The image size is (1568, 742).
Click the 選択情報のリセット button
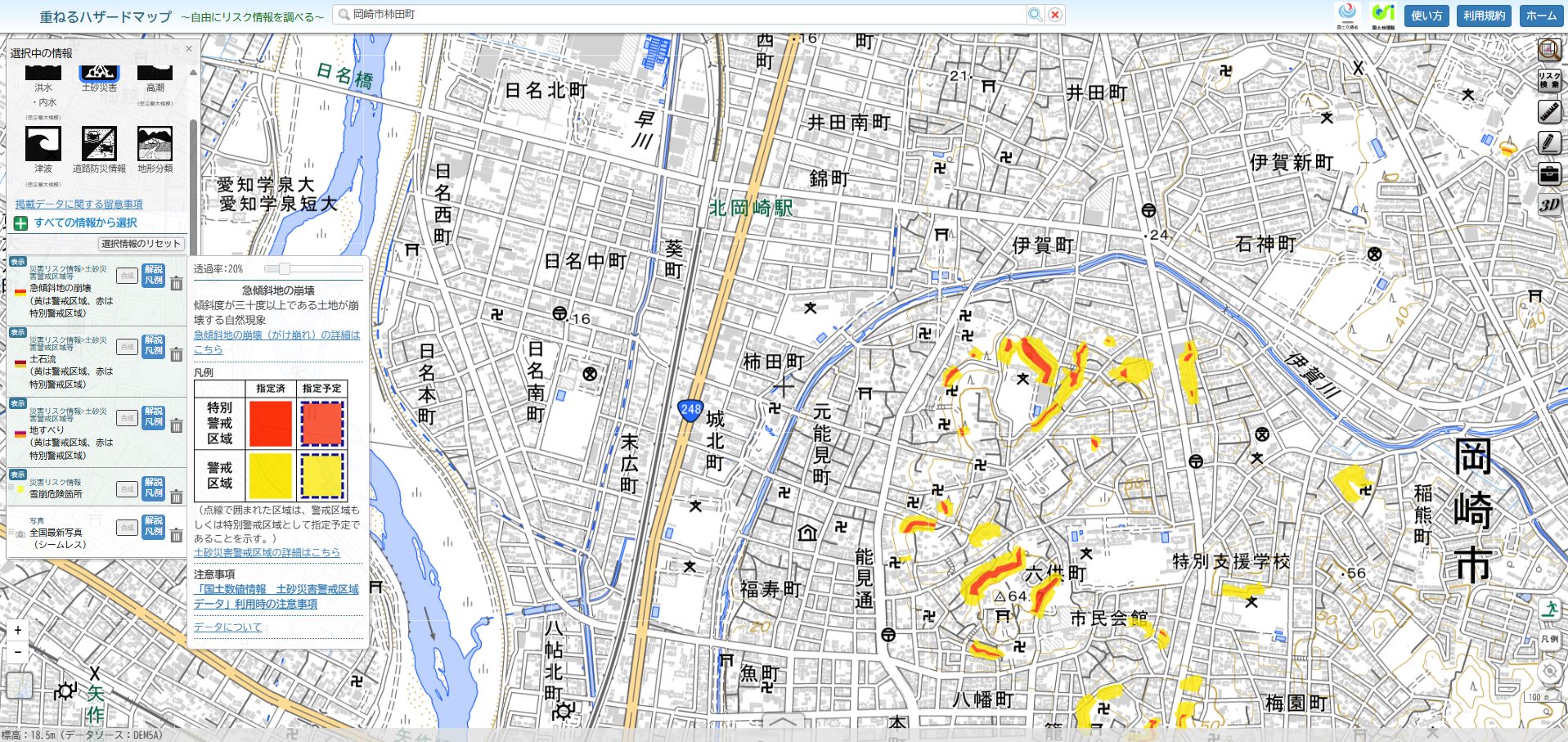141,244
